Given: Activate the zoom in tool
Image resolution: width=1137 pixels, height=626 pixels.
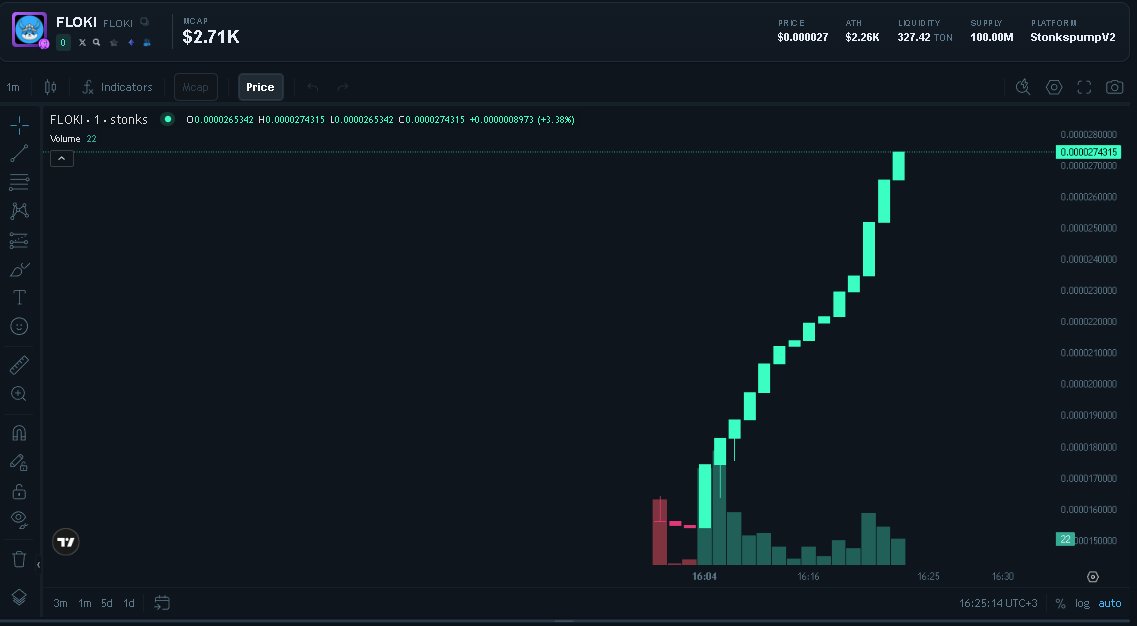Looking at the screenshot, I should 20,394.
